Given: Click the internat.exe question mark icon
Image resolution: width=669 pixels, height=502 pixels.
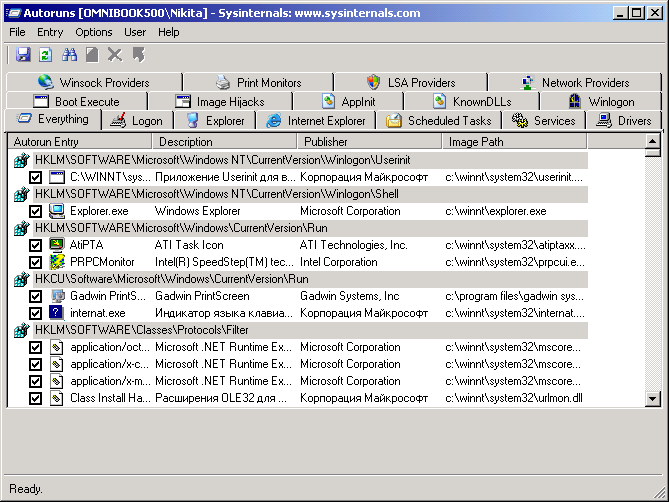Looking at the screenshot, I should coord(56,313).
